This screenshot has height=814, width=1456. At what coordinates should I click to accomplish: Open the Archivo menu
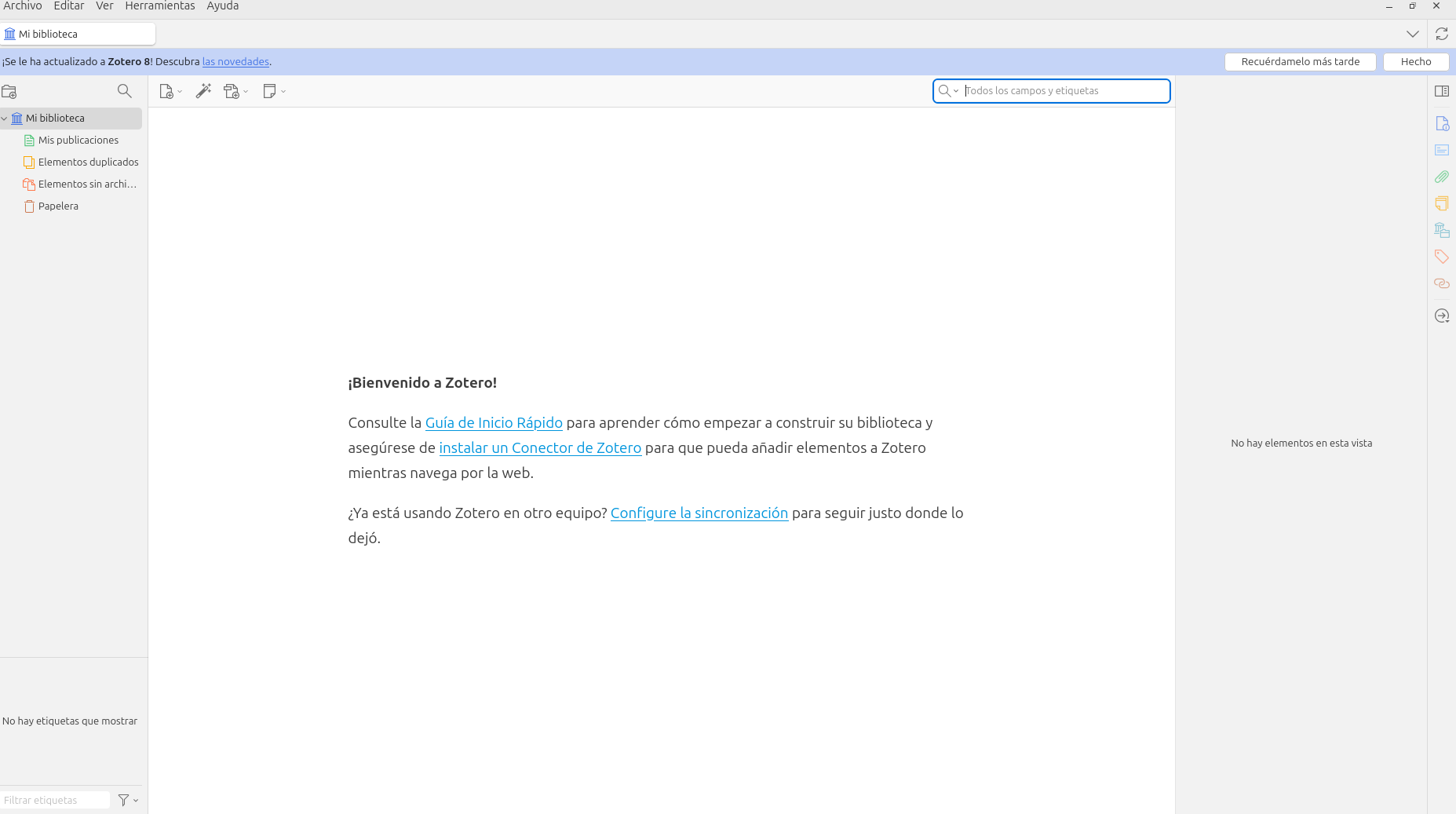coord(23,6)
